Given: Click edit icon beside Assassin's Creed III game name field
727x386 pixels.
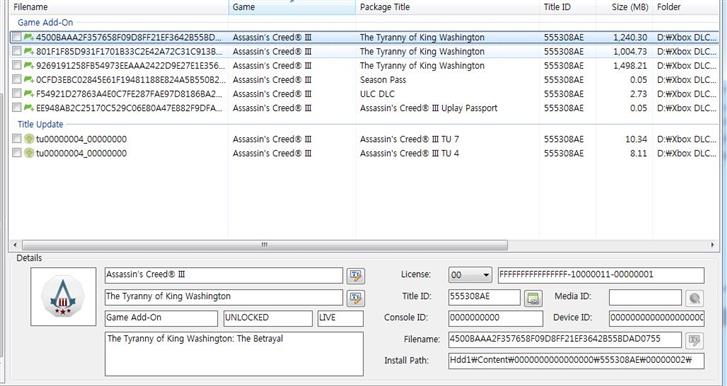Looking at the screenshot, I should click(356, 276).
